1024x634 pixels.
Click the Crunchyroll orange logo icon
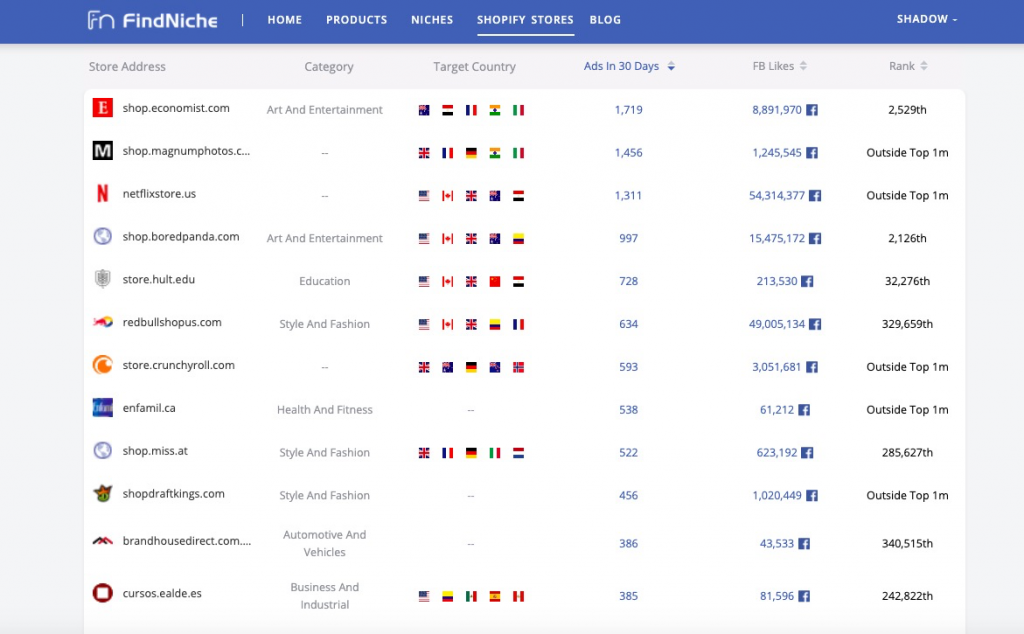click(x=103, y=365)
